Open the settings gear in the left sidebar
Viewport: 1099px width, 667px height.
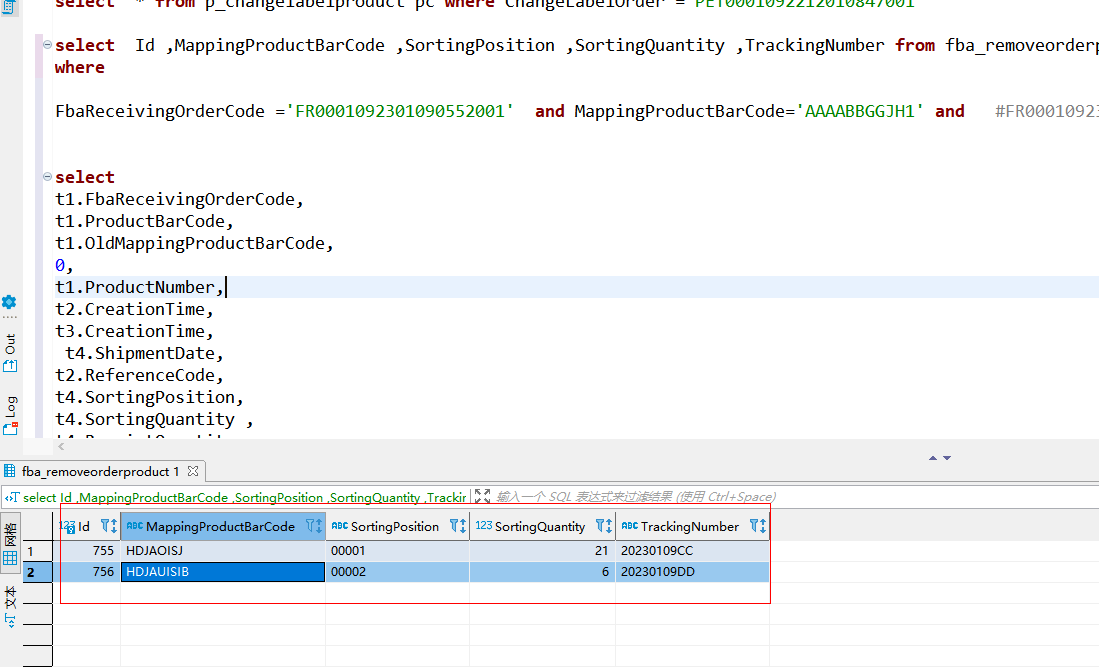pos(9,302)
